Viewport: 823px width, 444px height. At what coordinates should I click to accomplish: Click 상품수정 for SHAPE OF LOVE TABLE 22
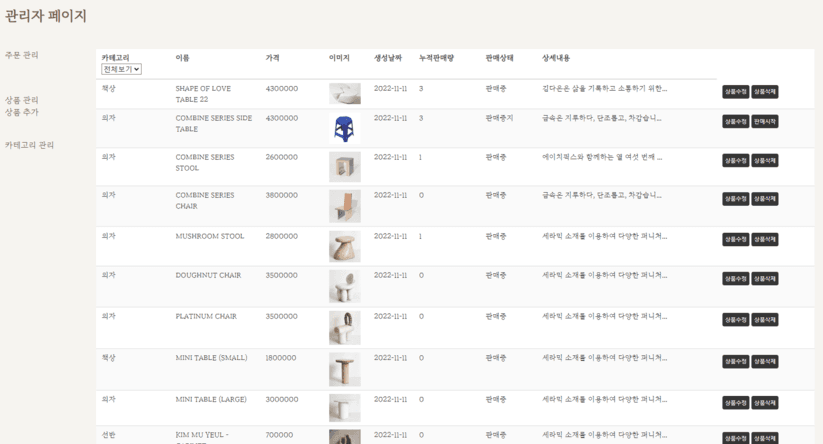pos(735,92)
